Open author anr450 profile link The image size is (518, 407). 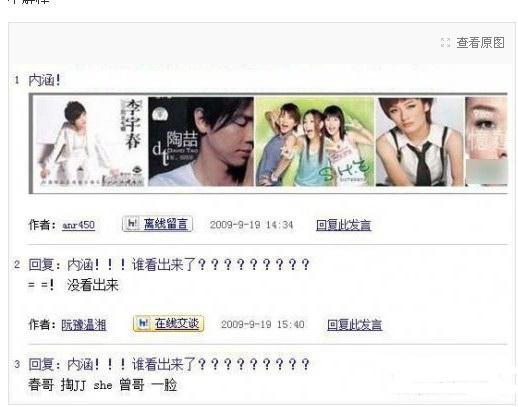point(79,225)
